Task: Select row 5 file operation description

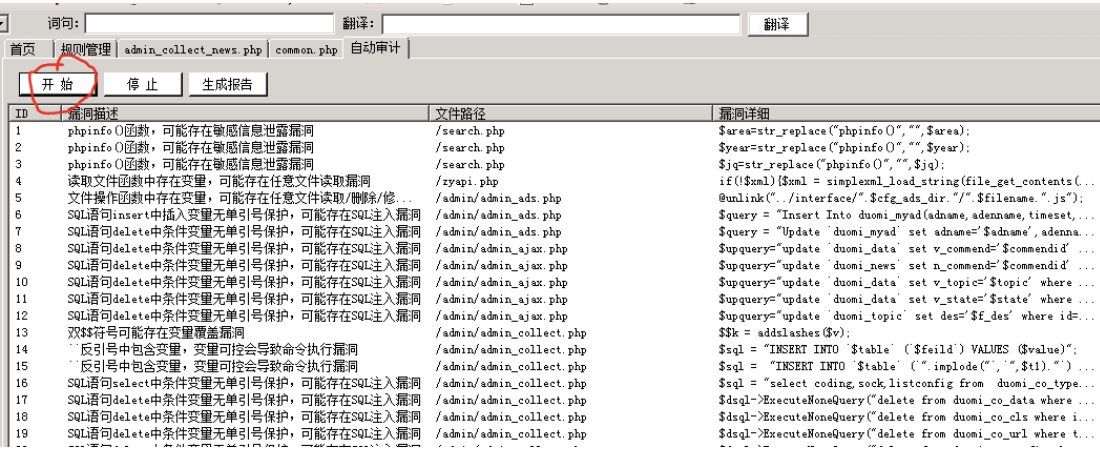Action: point(239,198)
